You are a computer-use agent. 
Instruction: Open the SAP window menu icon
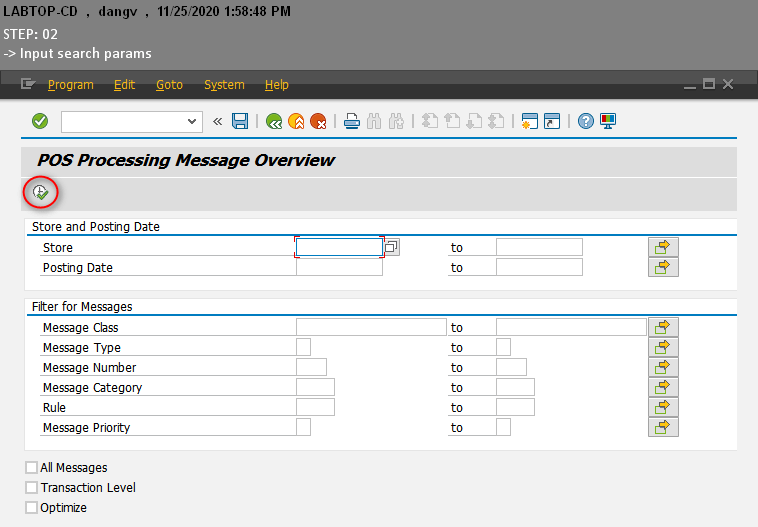pyautogui.click(x=28, y=85)
